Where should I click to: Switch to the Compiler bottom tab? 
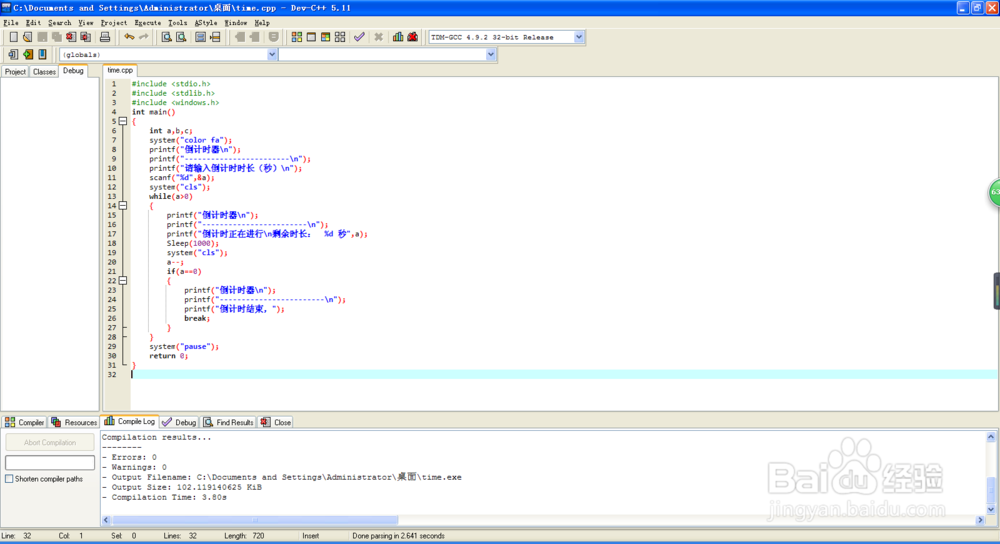tap(24, 422)
